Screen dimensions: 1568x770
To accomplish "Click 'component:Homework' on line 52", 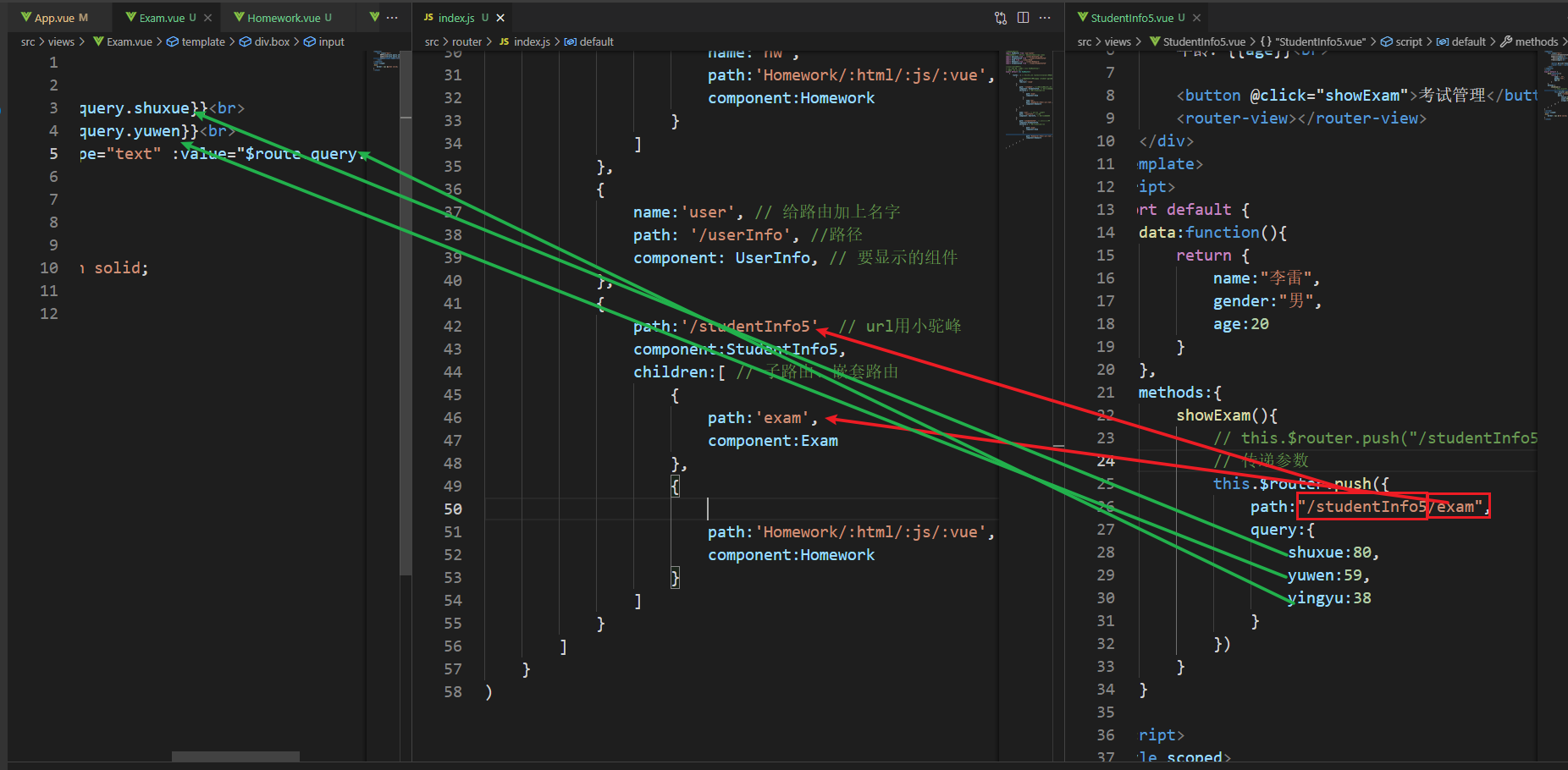I will pyautogui.click(x=792, y=555).
